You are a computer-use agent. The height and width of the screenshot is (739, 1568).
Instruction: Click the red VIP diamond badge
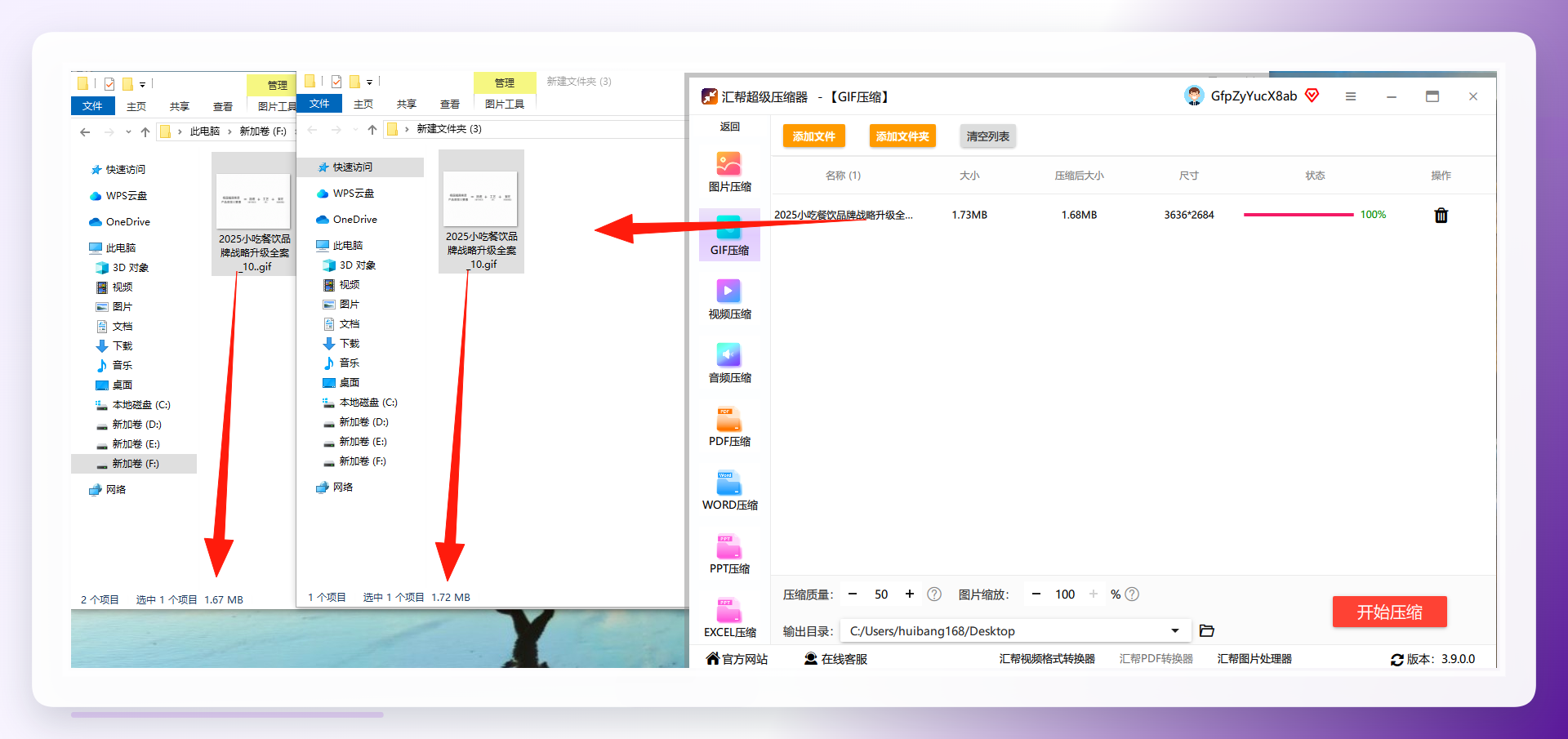pyautogui.click(x=1312, y=96)
